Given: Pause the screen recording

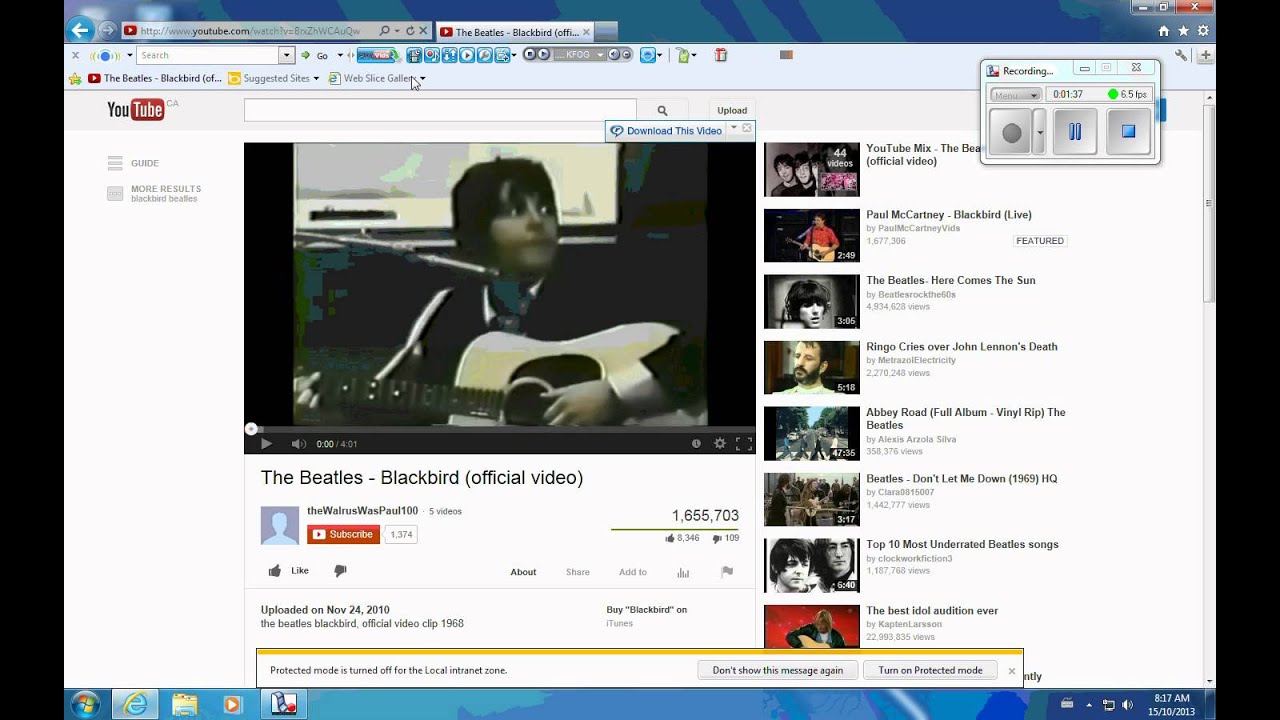Looking at the screenshot, I should (1075, 132).
